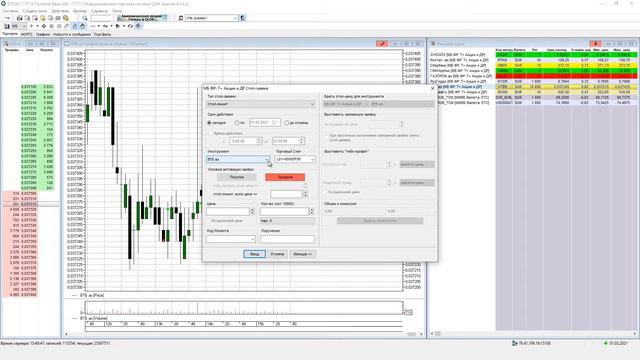Screen dimensions: 640x360
Task: Select the 'сегодня' validity radio button
Action: [x=209, y=122]
